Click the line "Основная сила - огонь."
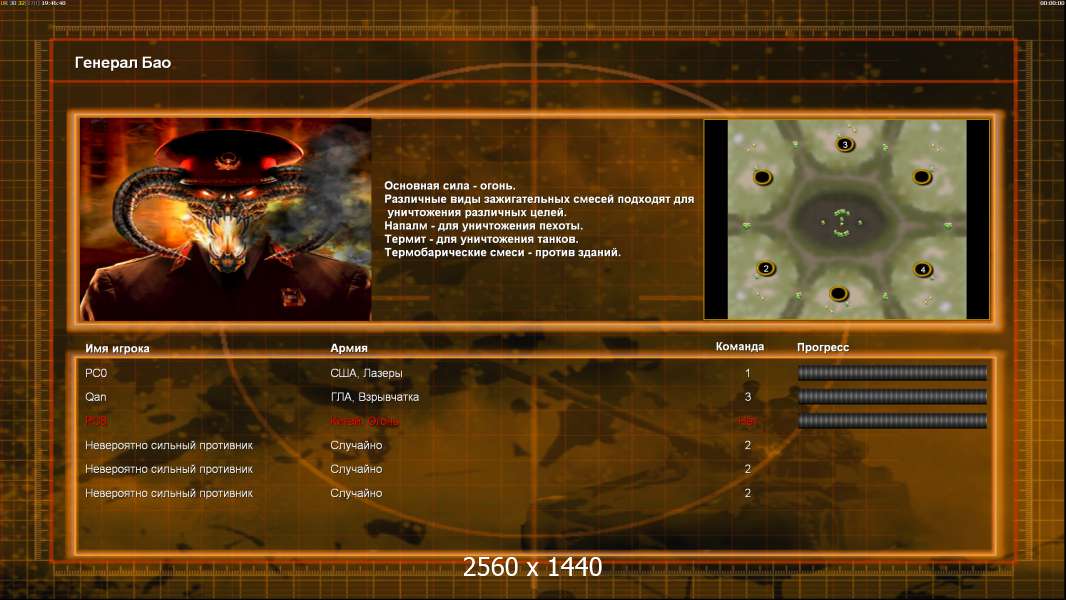The width and height of the screenshot is (1066, 600). coord(449,186)
